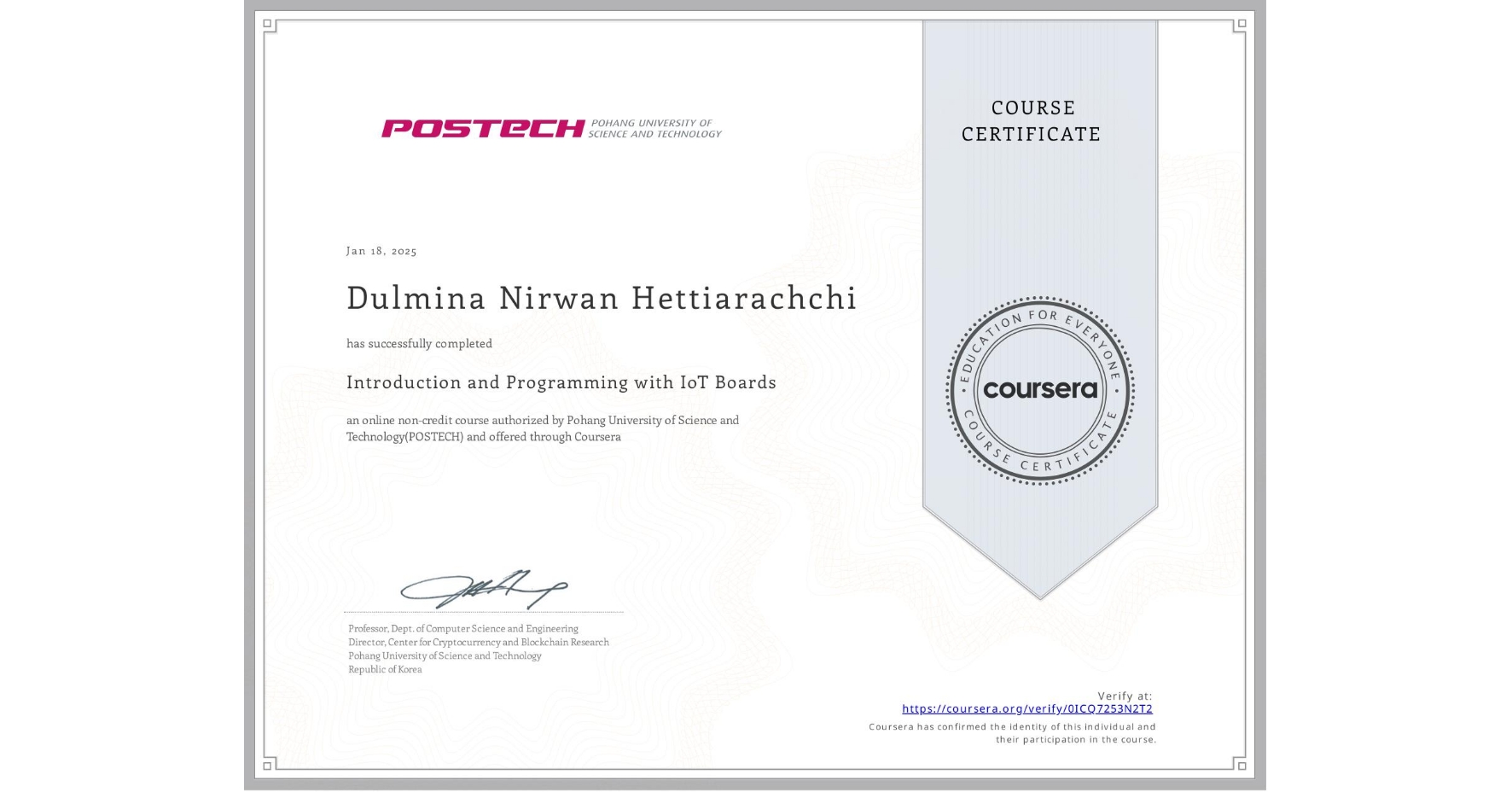Click the Coursera seal emblem
The width and height of the screenshot is (1512, 792).
pos(1039,391)
